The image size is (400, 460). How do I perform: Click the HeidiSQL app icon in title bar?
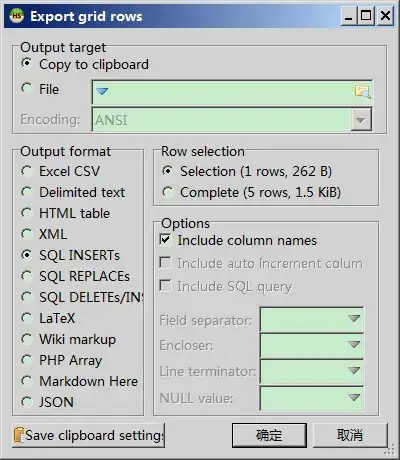coord(16,16)
